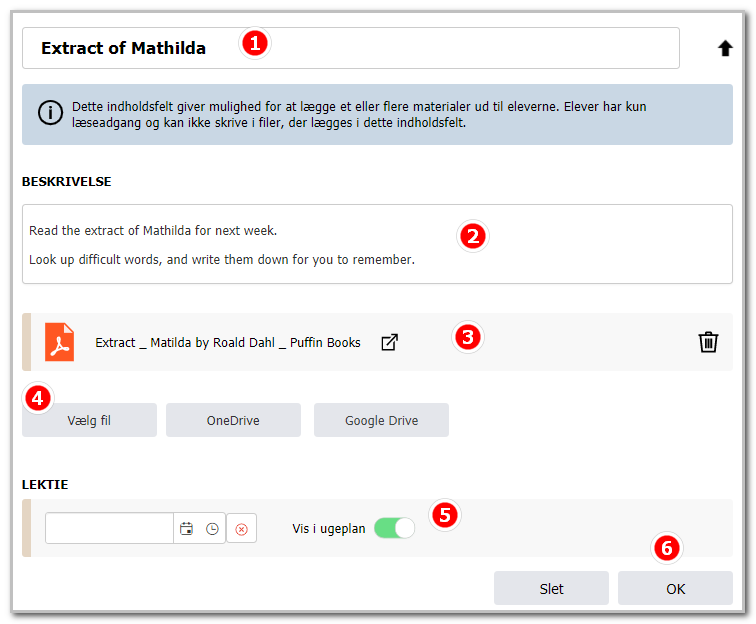The width and height of the screenshot is (756, 624).
Task: Open the calendar date picker
Action: coord(186,529)
